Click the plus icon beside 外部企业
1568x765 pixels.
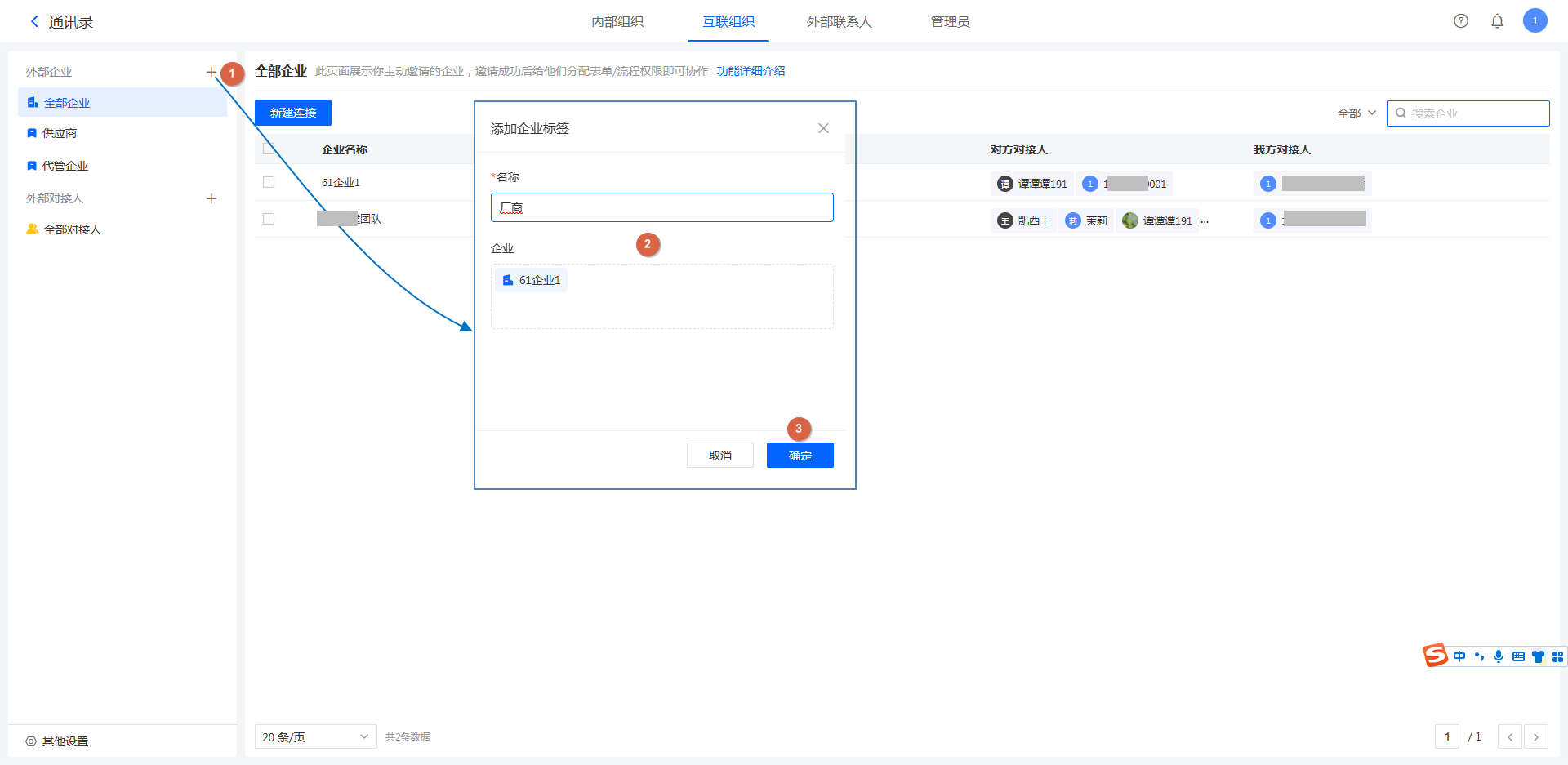click(211, 72)
